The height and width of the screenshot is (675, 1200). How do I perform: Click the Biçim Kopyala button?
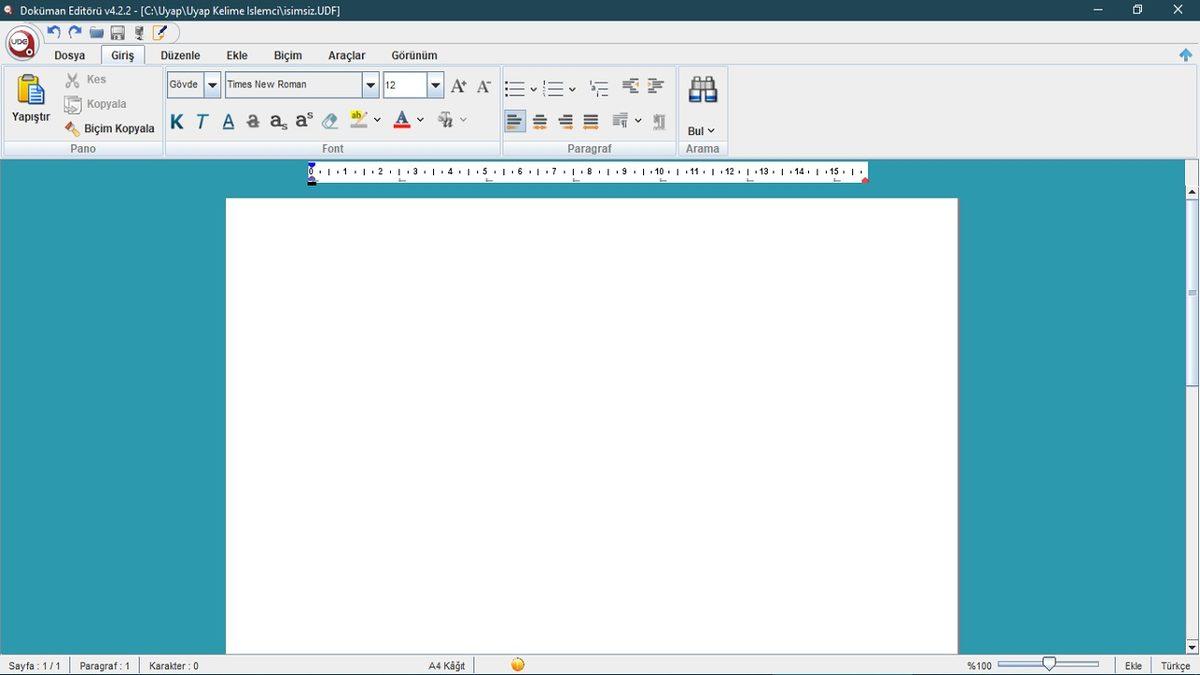point(110,128)
